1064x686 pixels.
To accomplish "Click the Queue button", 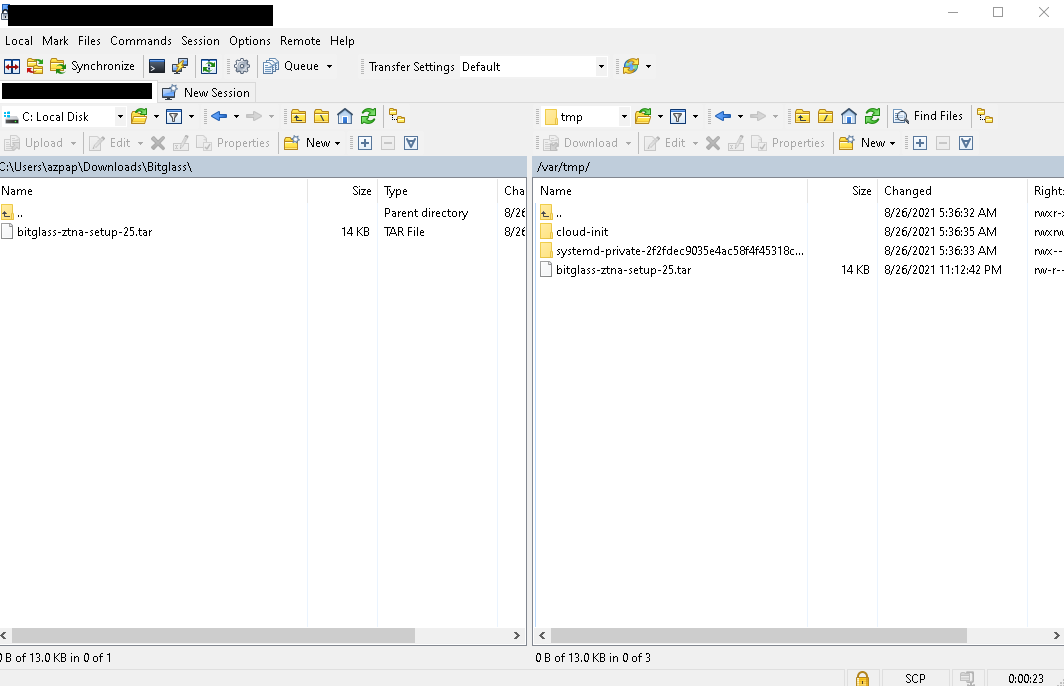I will [x=291, y=66].
